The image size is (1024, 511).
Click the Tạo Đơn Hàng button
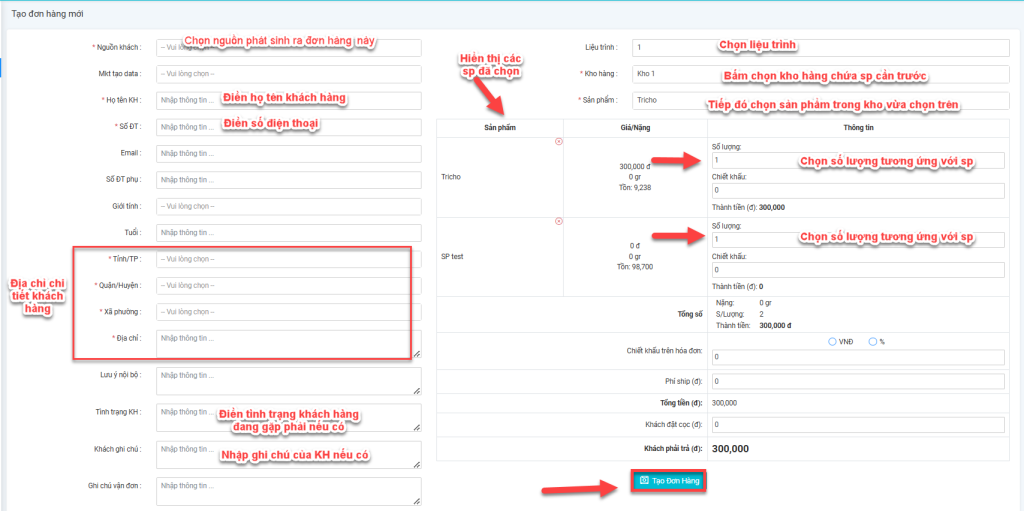tap(668, 481)
